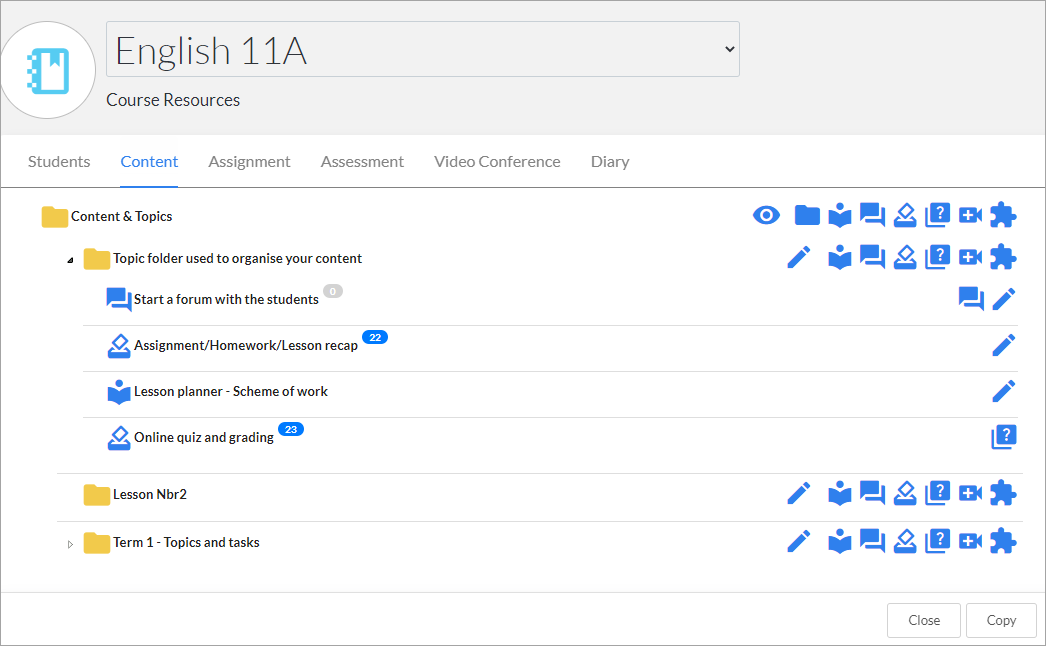
Task: Add assignment icon in Topic folder row
Action: [x=905, y=257]
